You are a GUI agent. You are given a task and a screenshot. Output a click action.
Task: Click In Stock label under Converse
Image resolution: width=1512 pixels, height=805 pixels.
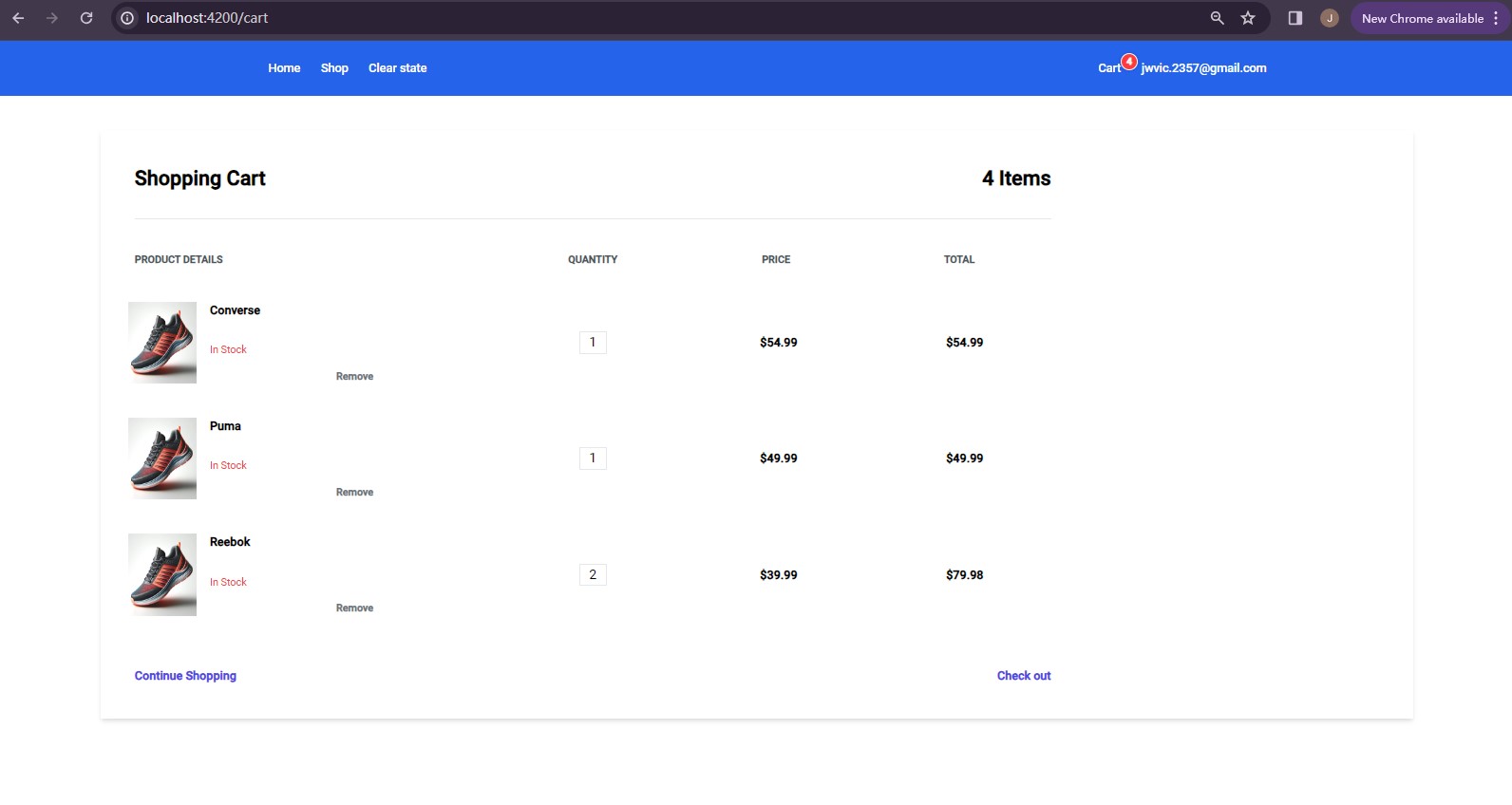228,349
